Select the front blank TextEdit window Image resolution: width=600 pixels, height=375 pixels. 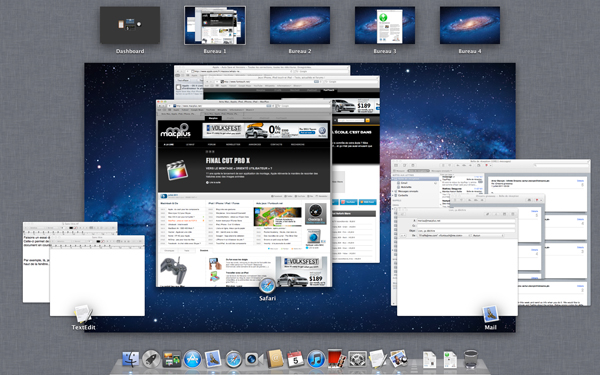coord(97,276)
